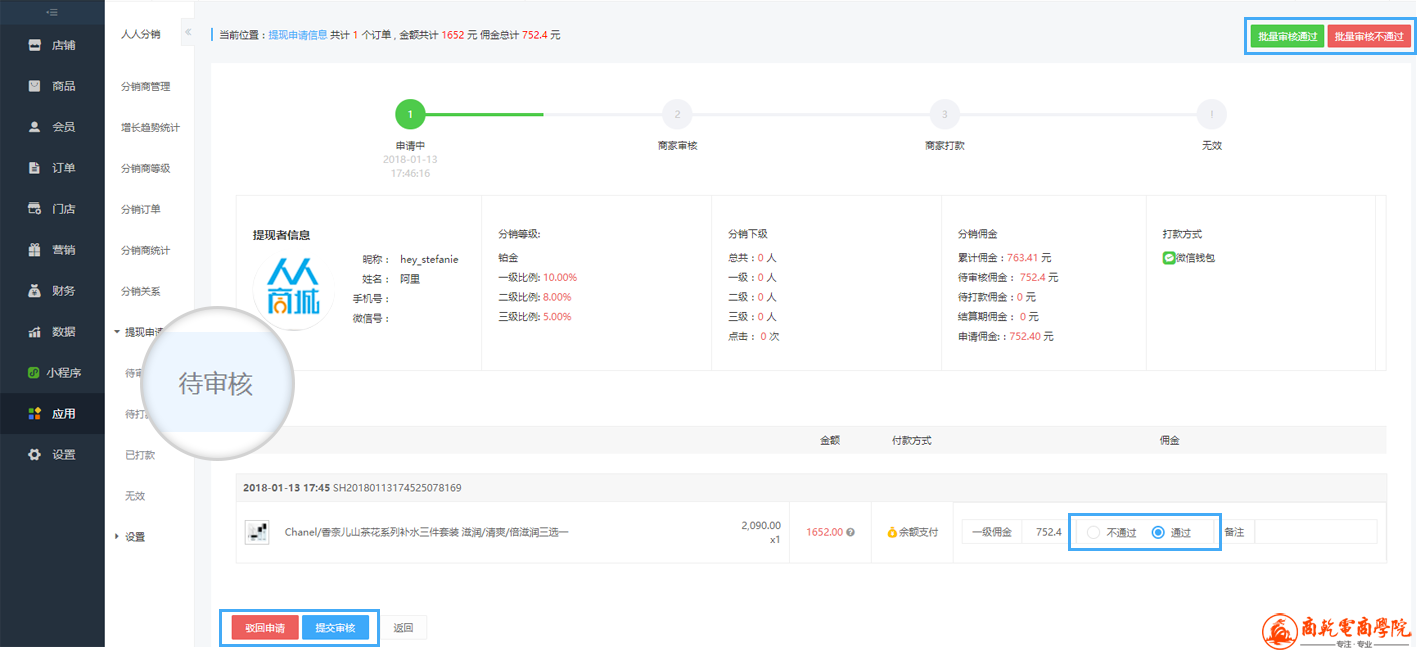The image size is (1417, 657).
Task: Expand the 设置 submenu group
Action: click(x=117, y=537)
